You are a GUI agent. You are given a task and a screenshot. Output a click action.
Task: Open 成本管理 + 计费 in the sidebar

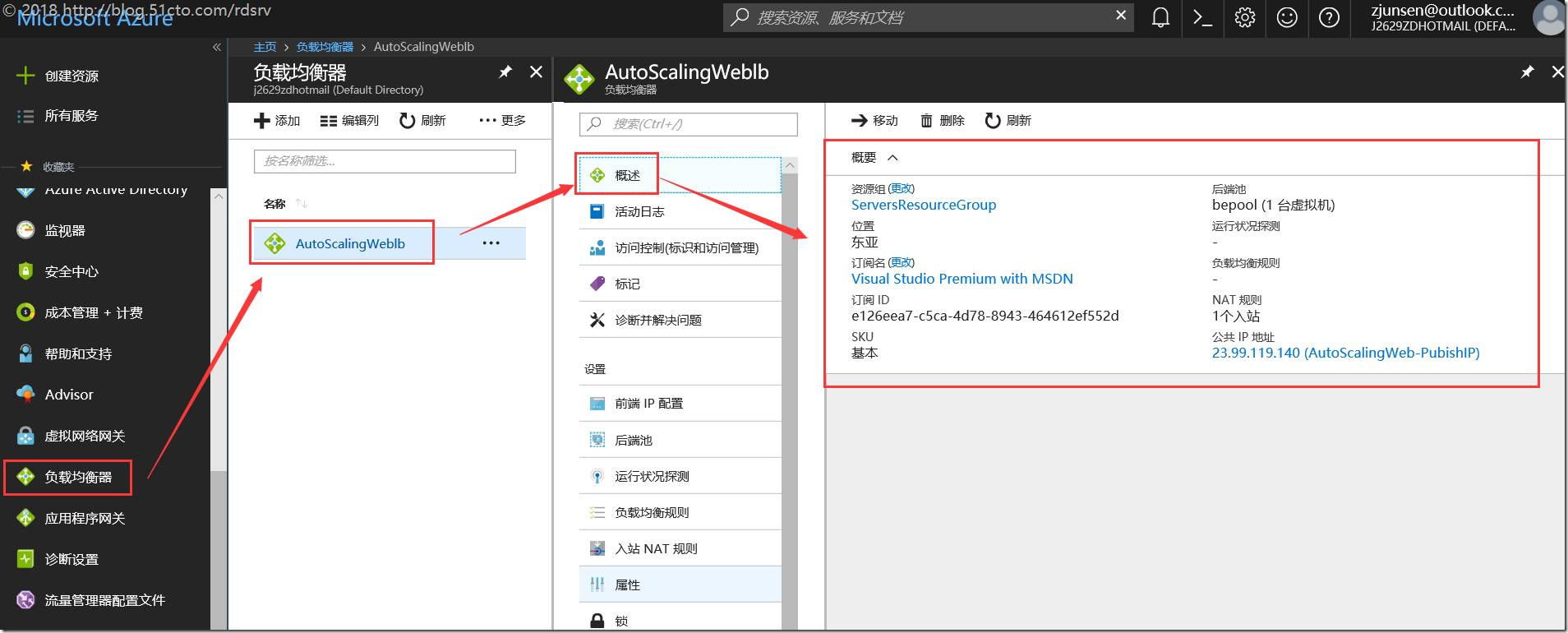pos(94,312)
